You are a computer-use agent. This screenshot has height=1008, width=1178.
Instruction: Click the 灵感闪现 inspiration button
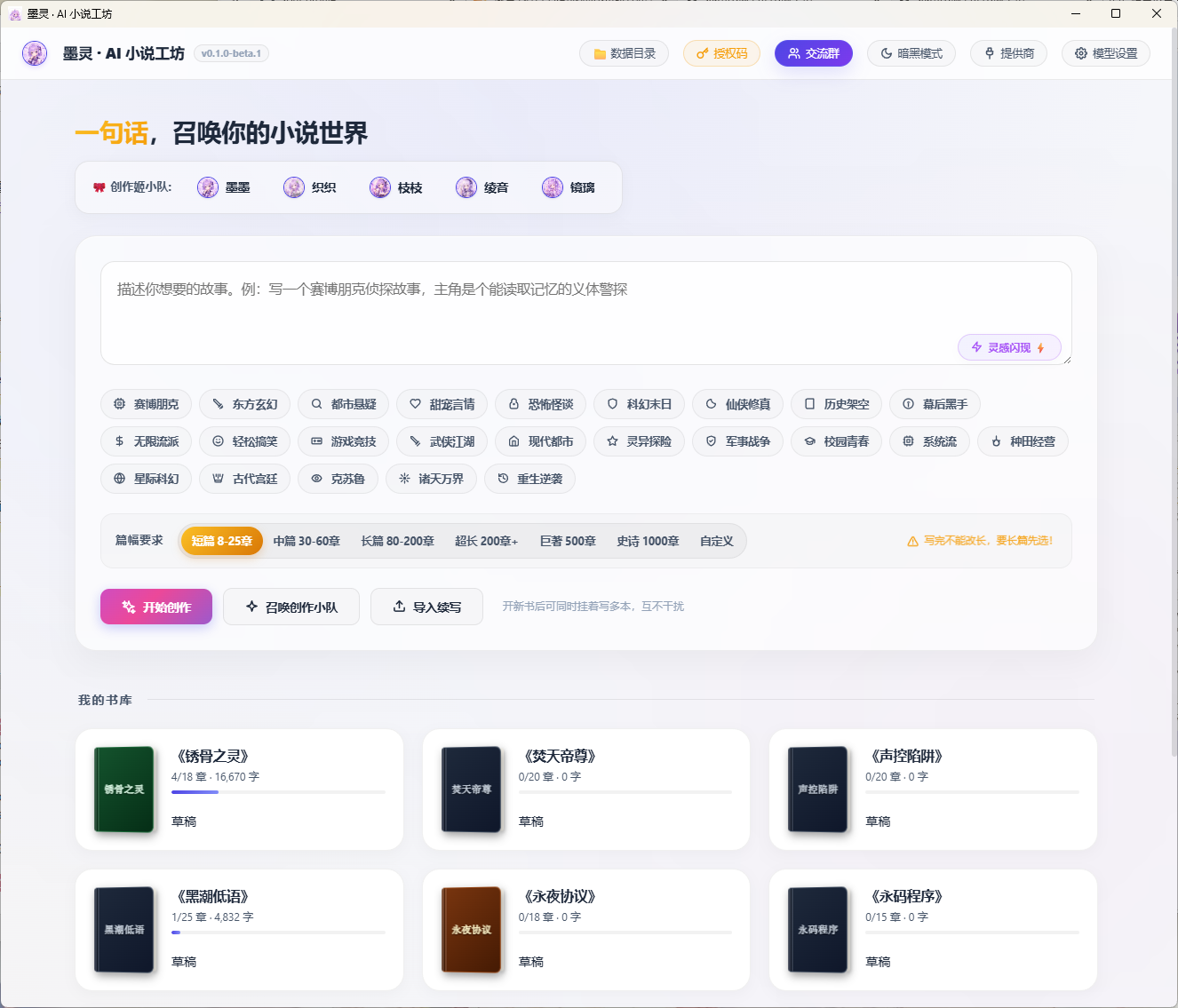pyautogui.click(x=1009, y=347)
